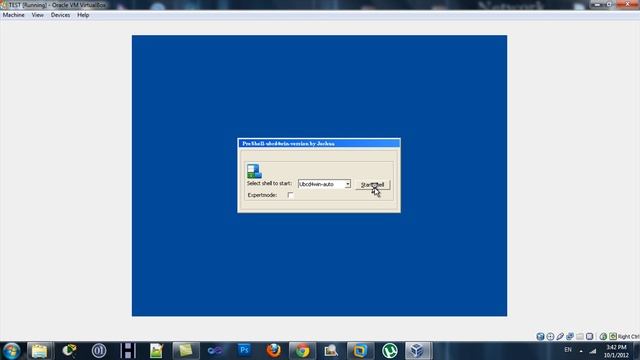This screenshot has width=640, height=360.
Task: Click the Start shell button
Action: (x=372, y=184)
